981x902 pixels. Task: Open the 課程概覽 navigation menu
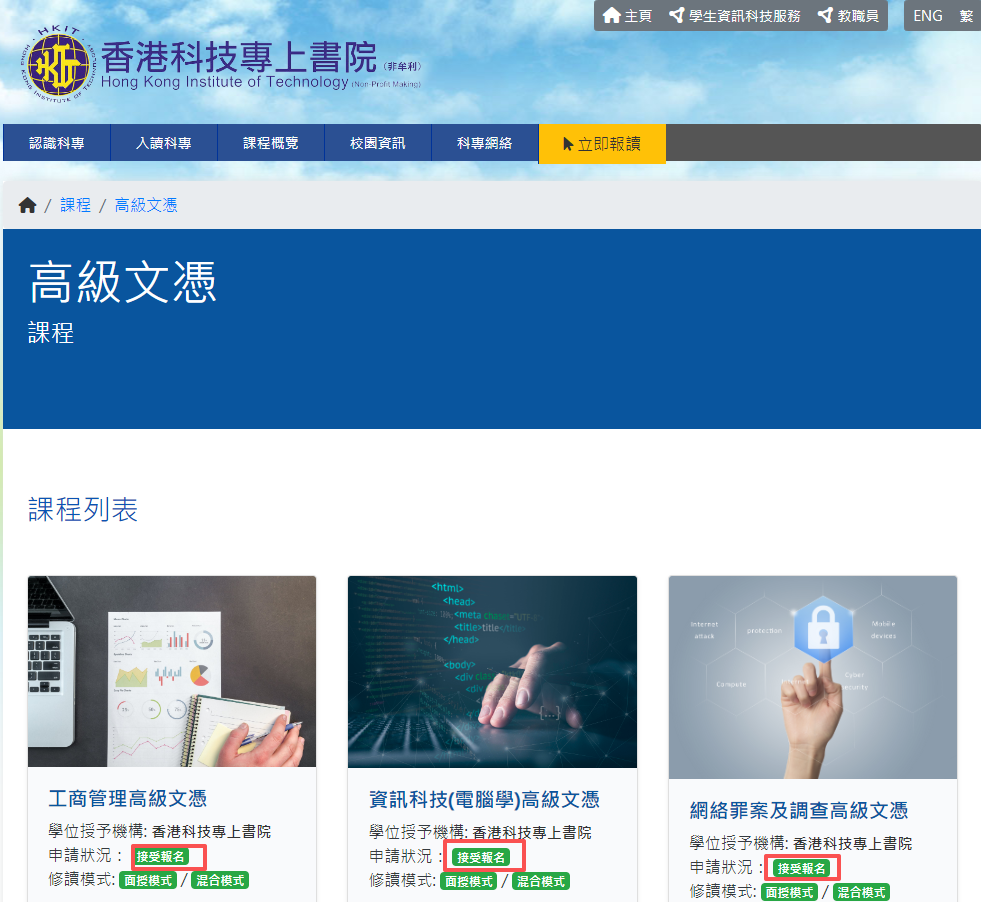[x=270, y=142]
